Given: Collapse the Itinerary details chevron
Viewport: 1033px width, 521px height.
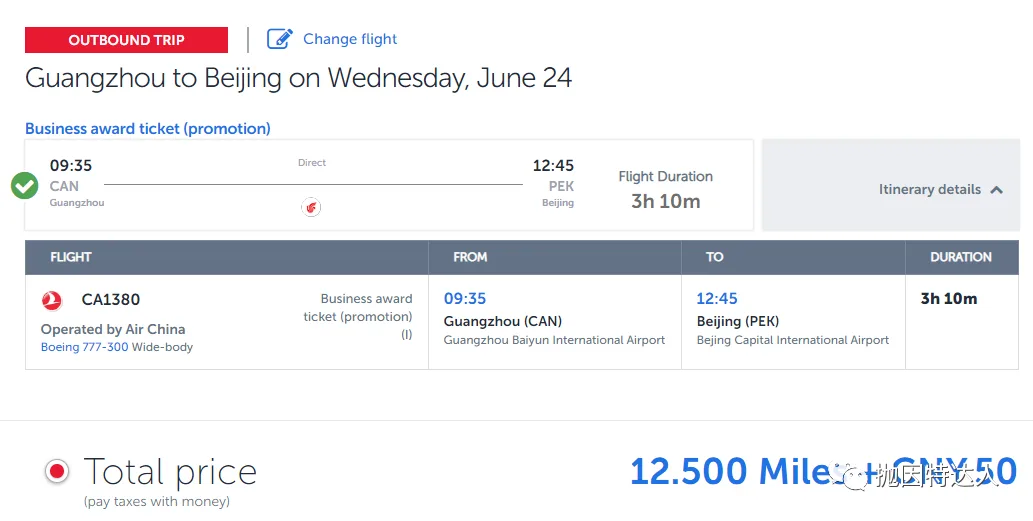Looking at the screenshot, I should coord(997,190).
